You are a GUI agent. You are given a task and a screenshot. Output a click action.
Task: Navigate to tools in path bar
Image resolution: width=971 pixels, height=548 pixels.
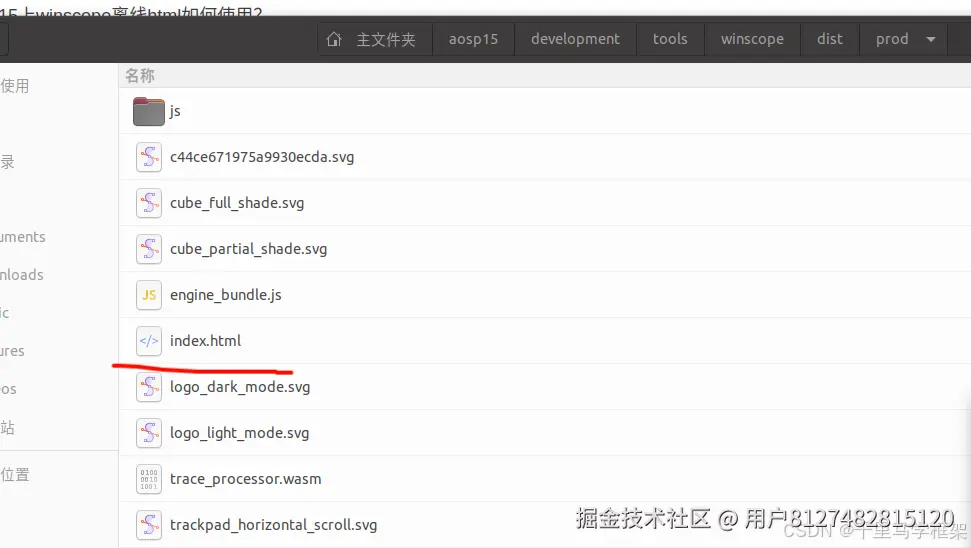pyautogui.click(x=670, y=39)
